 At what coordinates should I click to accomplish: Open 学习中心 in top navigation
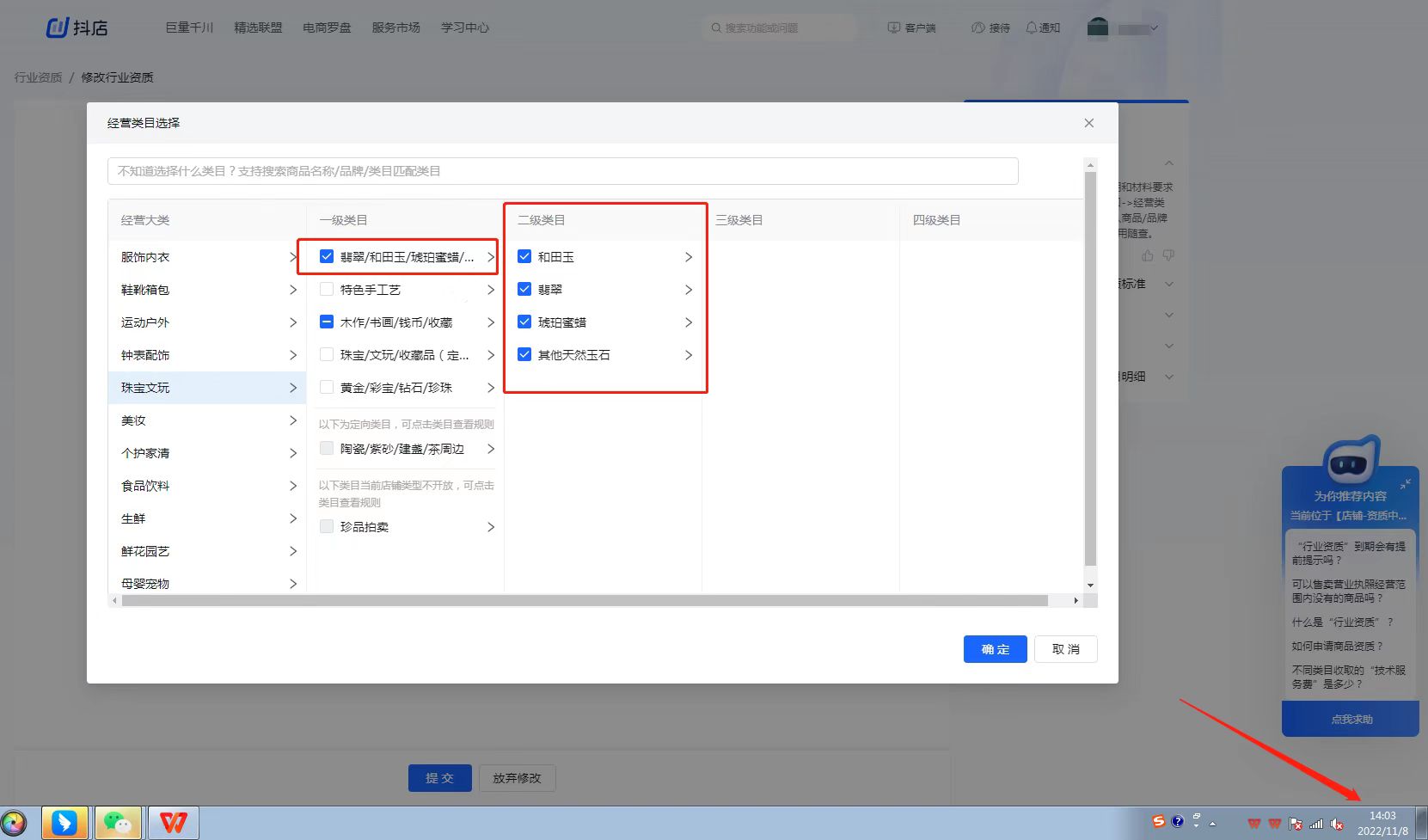[465, 28]
